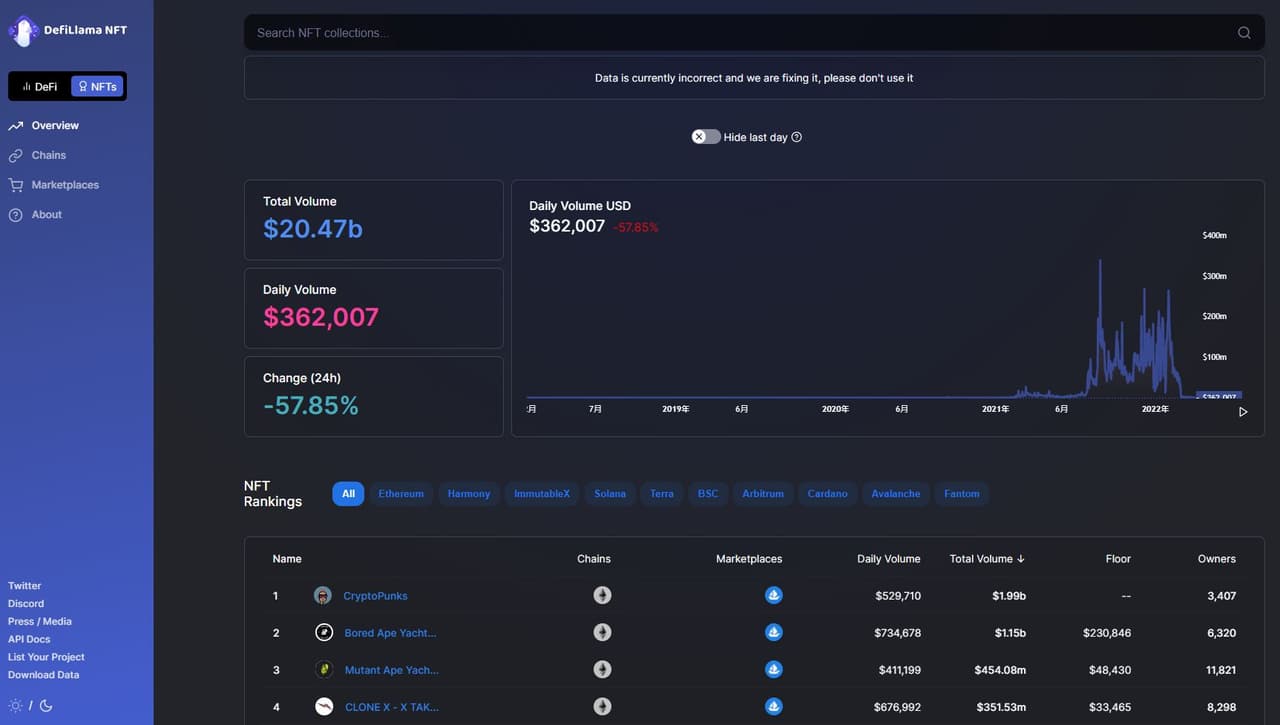Click the search magnifier icon
1280x725 pixels.
(x=1244, y=33)
